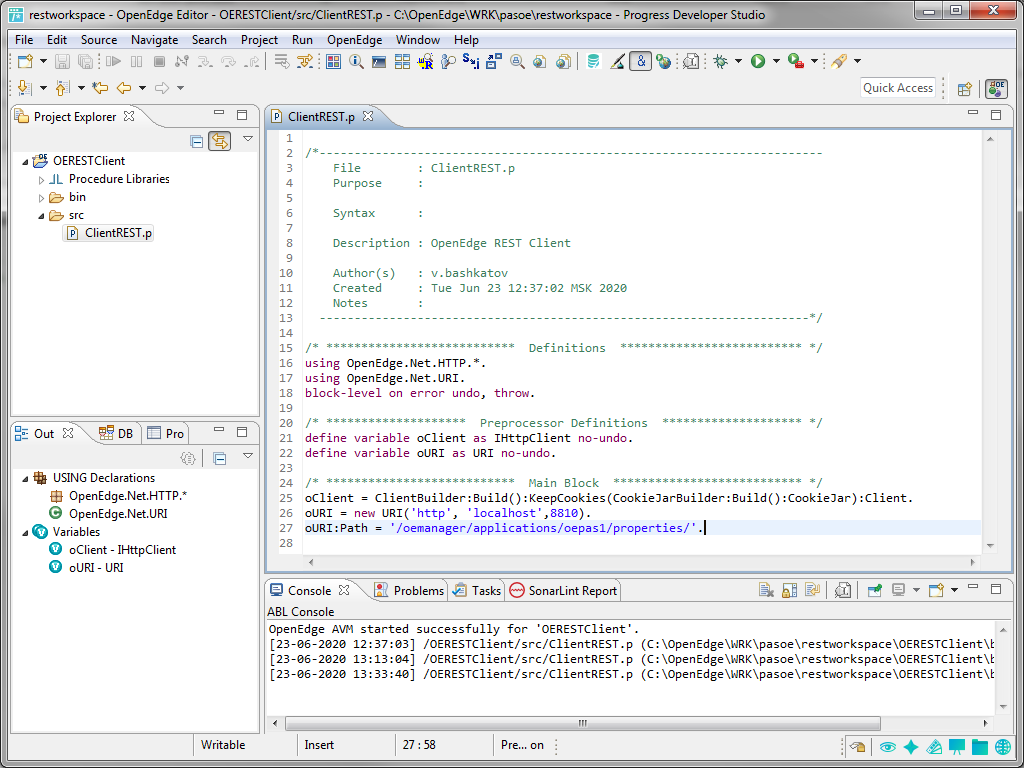Viewport: 1024px width, 768px height.
Task: Open the Navigate menu
Action: (155, 40)
